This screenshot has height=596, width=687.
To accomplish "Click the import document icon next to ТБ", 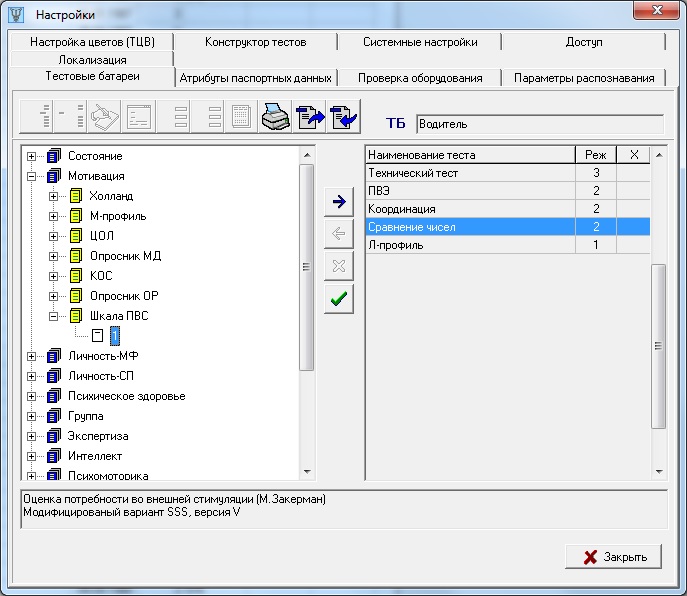I will [x=343, y=117].
